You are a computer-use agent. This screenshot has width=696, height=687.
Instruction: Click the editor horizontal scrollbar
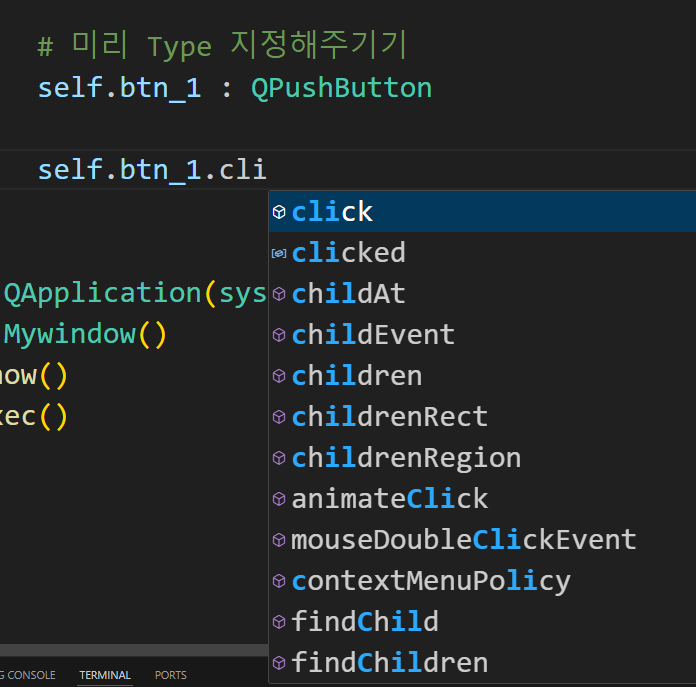click(134, 650)
